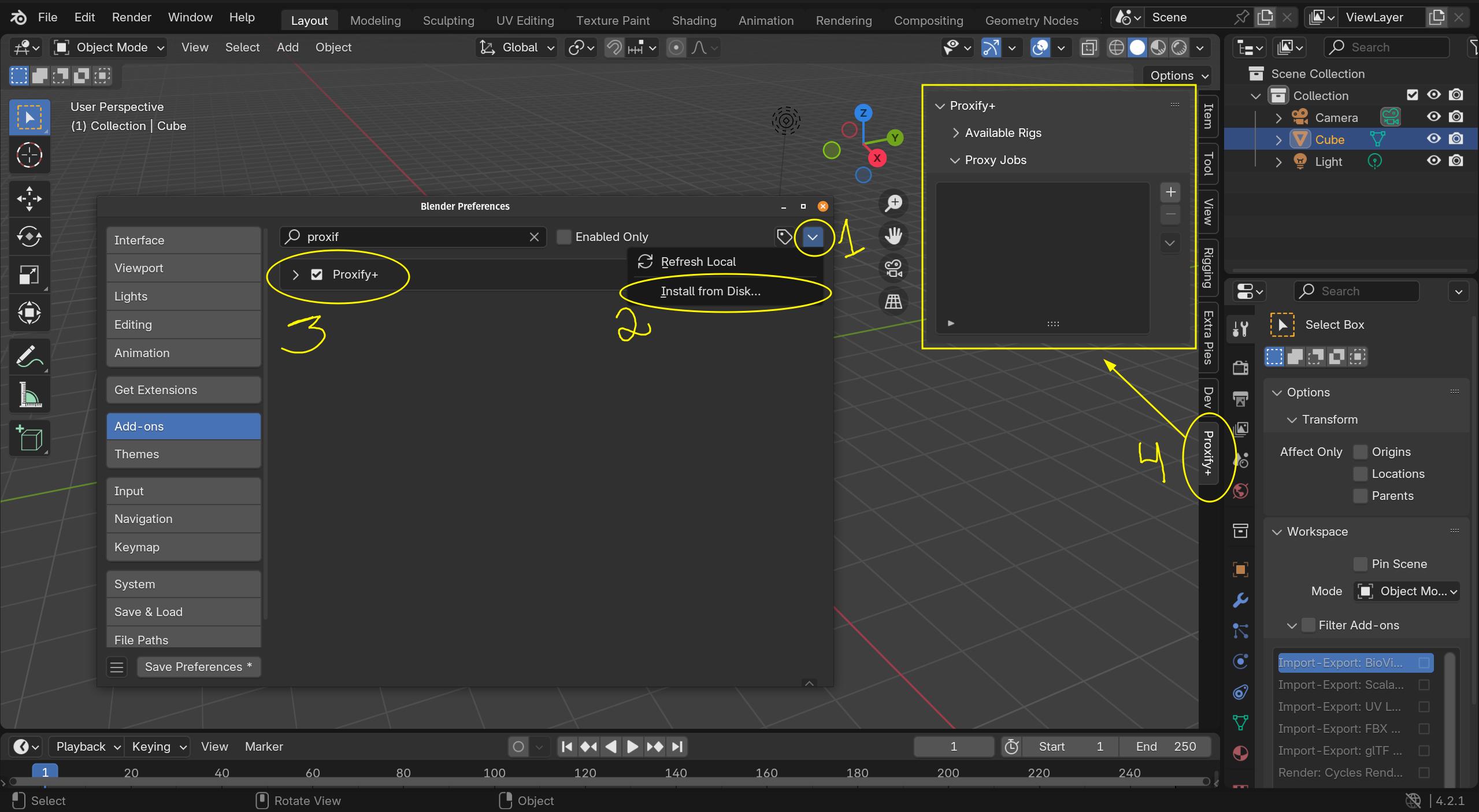The image size is (1479, 812).
Task: Toggle Cube visibility eye in outliner
Action: [x=1434, y=139]
